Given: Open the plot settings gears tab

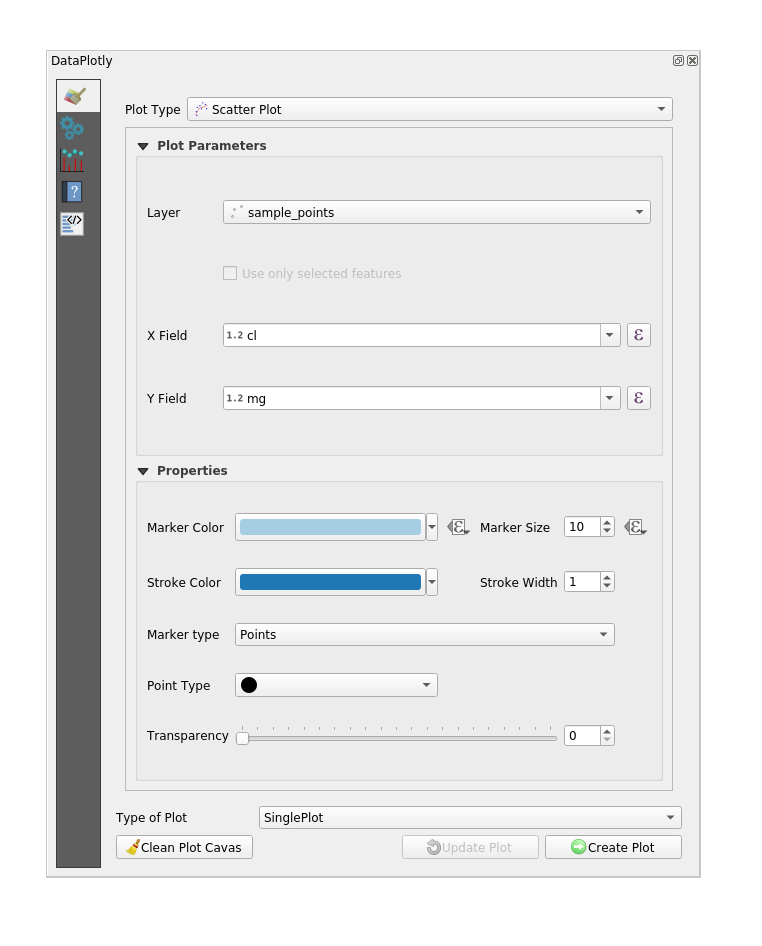Looking at the screenshot, I should pyautogui.click(x=72, y=128).
